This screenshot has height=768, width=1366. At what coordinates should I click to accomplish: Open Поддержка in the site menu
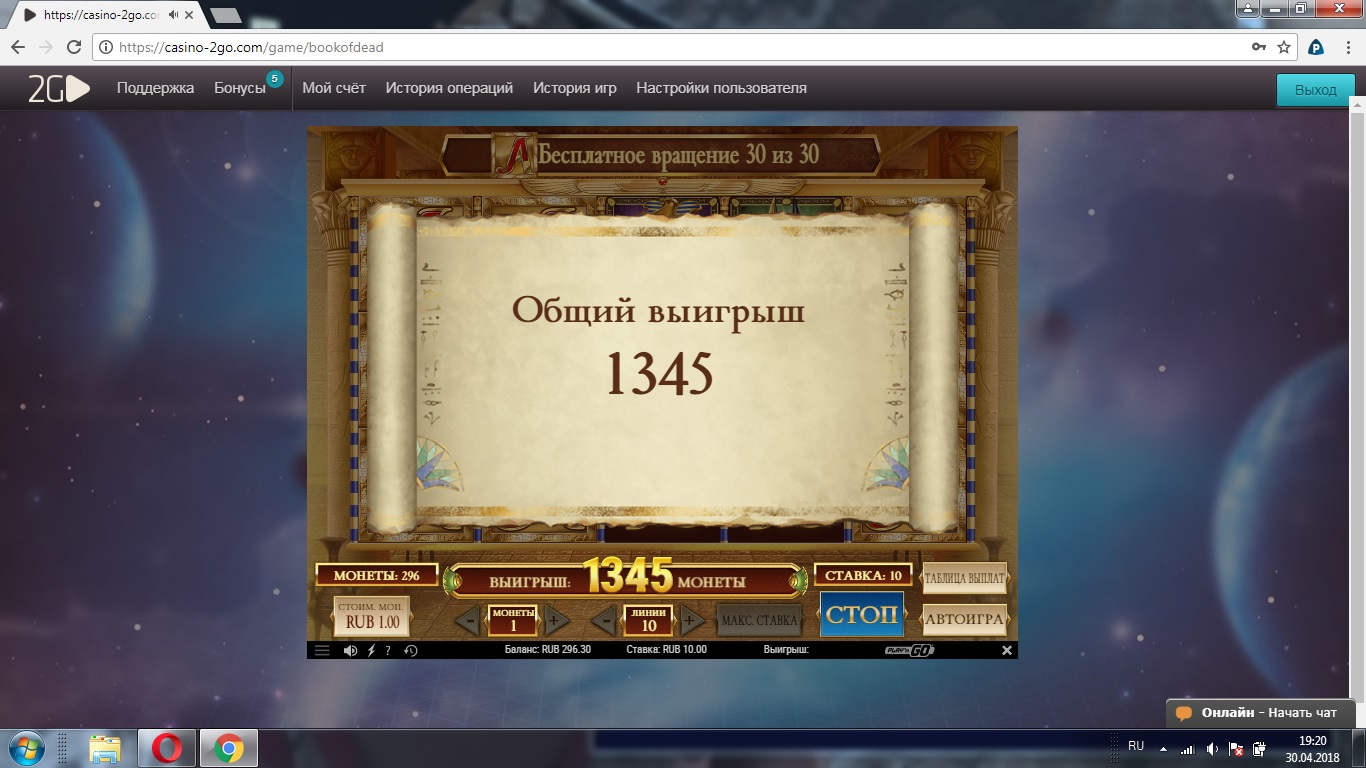pos(155,88)
